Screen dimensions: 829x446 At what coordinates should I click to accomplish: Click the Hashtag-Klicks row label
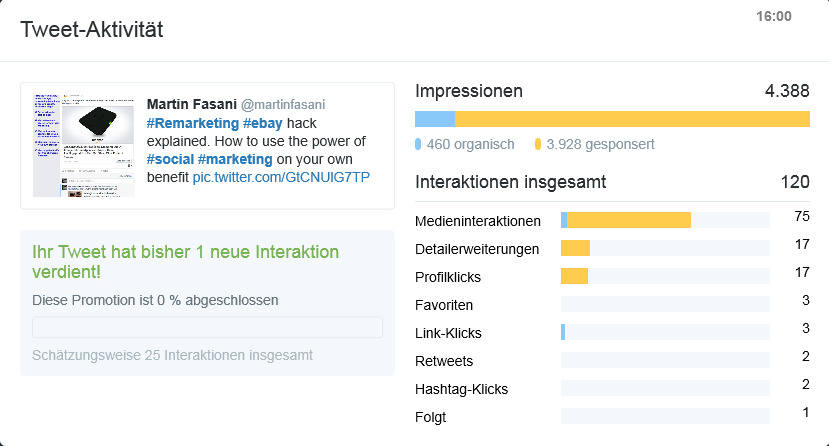[461, 389]
